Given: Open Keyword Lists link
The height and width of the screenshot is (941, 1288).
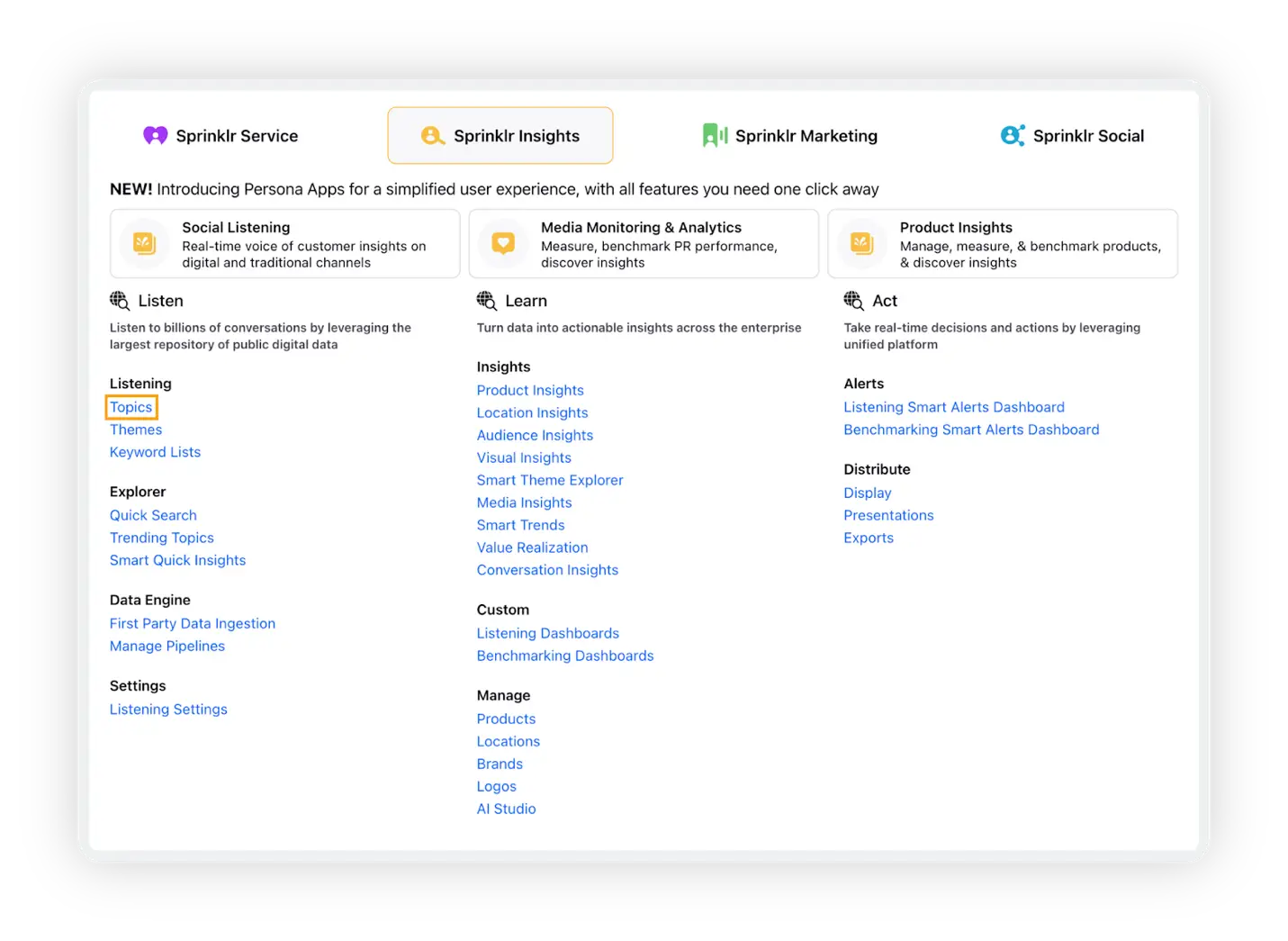Looking at the screenshot, I should pyautogui.click(x=155, y=452).
